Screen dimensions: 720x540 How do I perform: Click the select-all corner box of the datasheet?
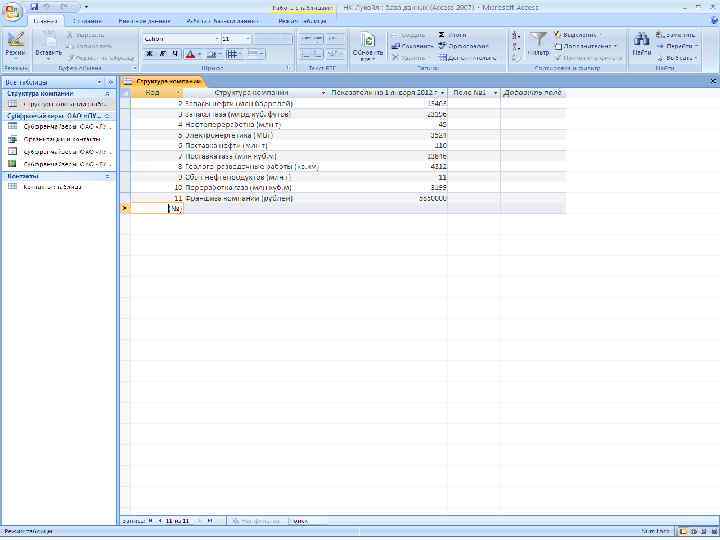coord(125,93)
